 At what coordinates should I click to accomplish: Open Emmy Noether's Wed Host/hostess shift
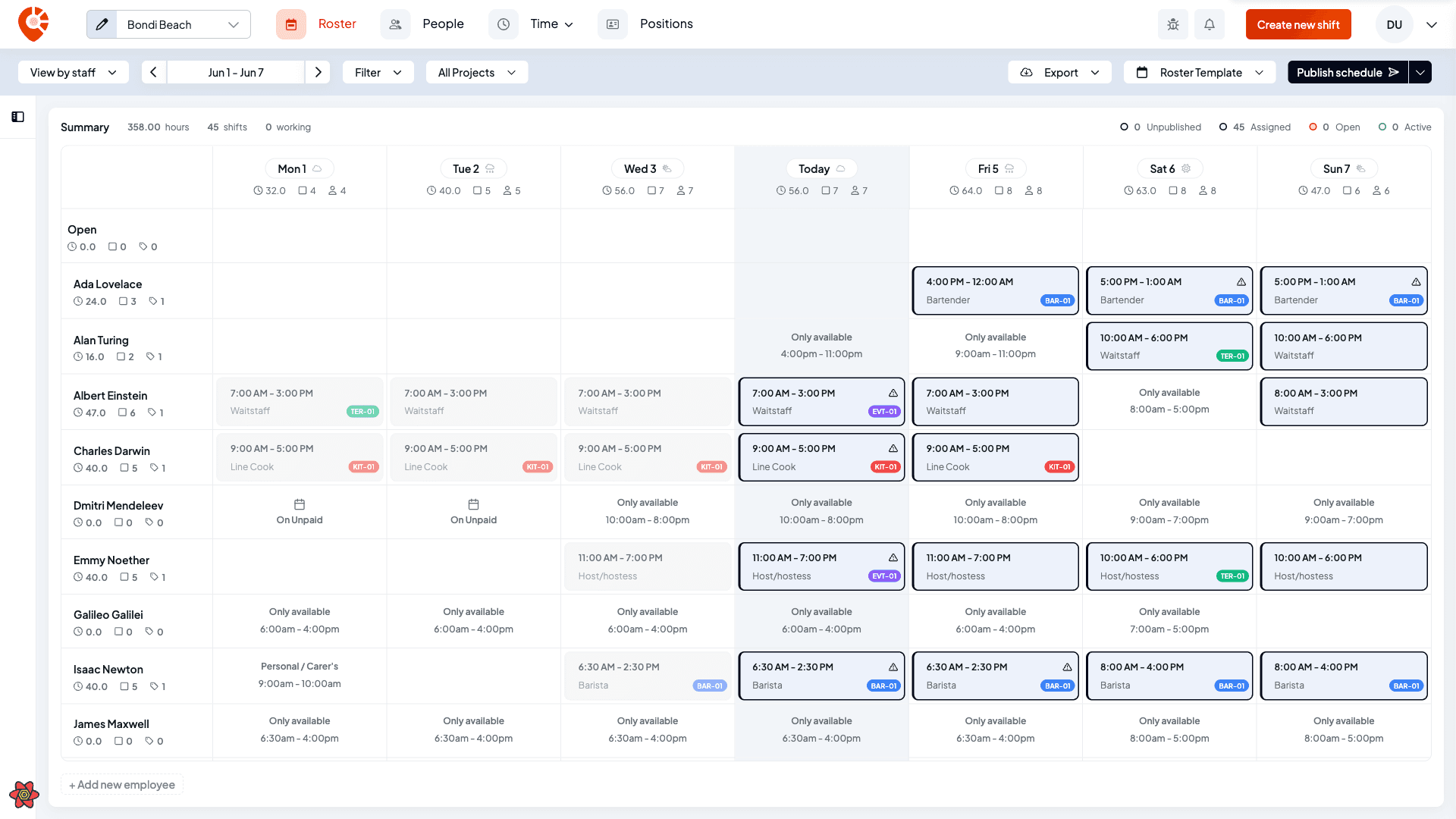[648, 566]
